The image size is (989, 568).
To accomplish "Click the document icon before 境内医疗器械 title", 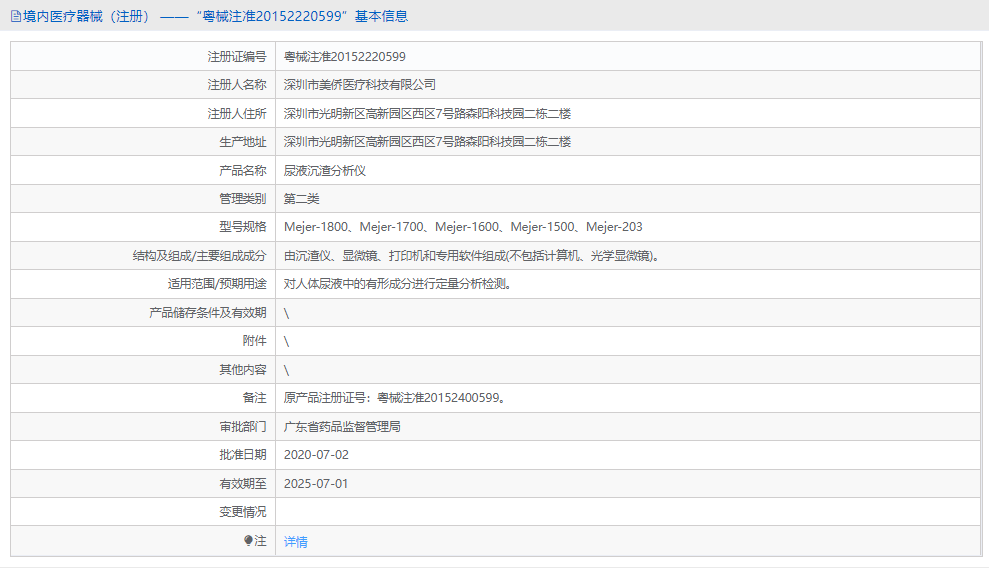I will pyautogui.click(x=16, y=16).
